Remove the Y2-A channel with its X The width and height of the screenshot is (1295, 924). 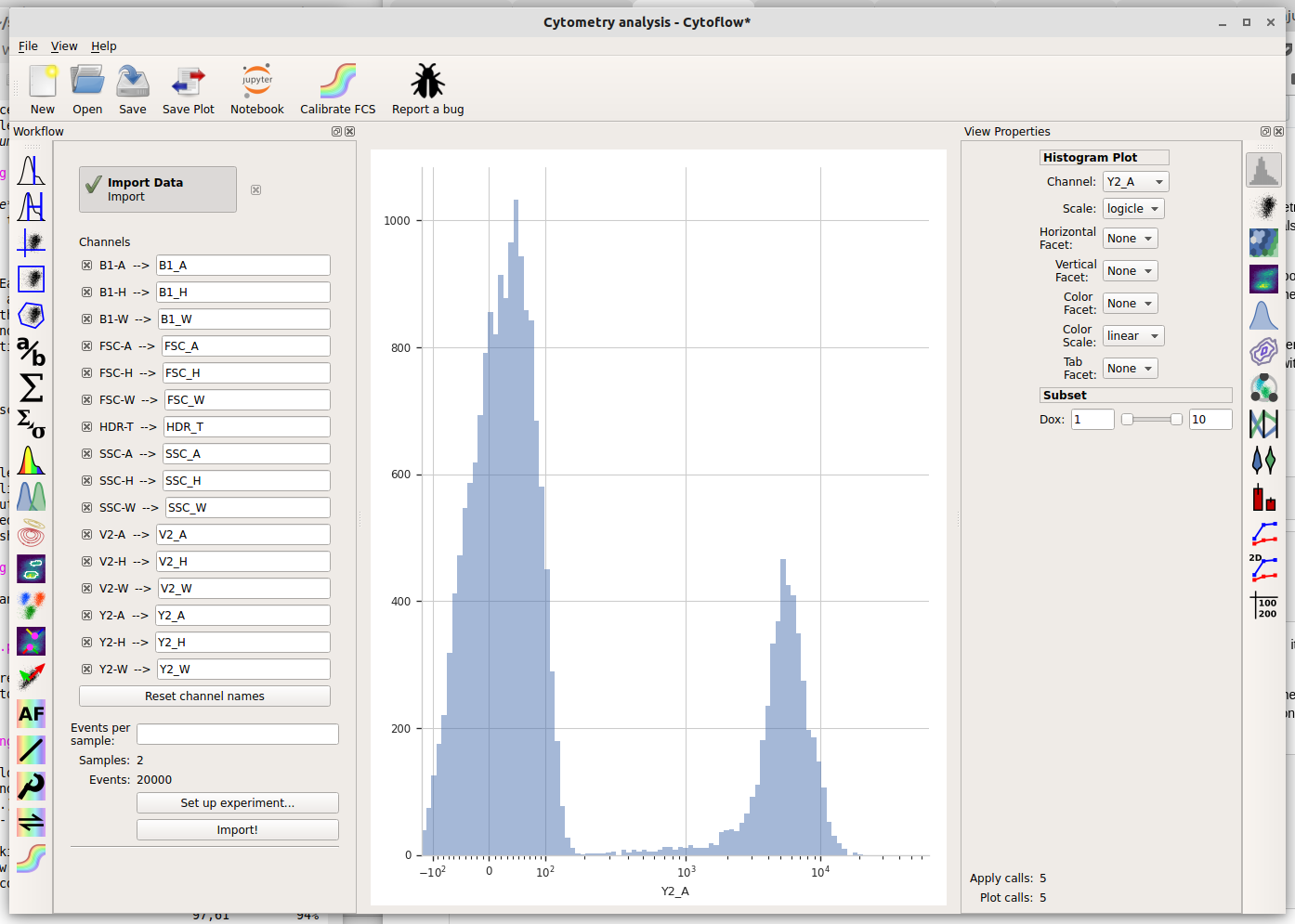pyautogui.click(x=86, y=616)
